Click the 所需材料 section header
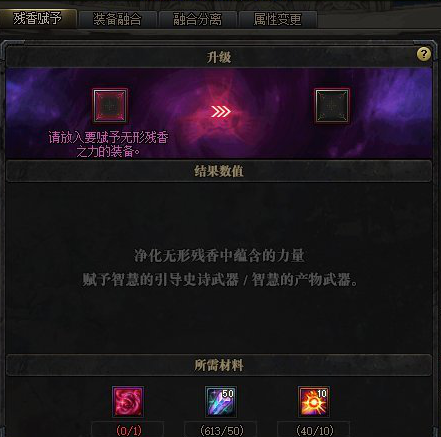This screenshot has width=441, height=437. [218, 365]
